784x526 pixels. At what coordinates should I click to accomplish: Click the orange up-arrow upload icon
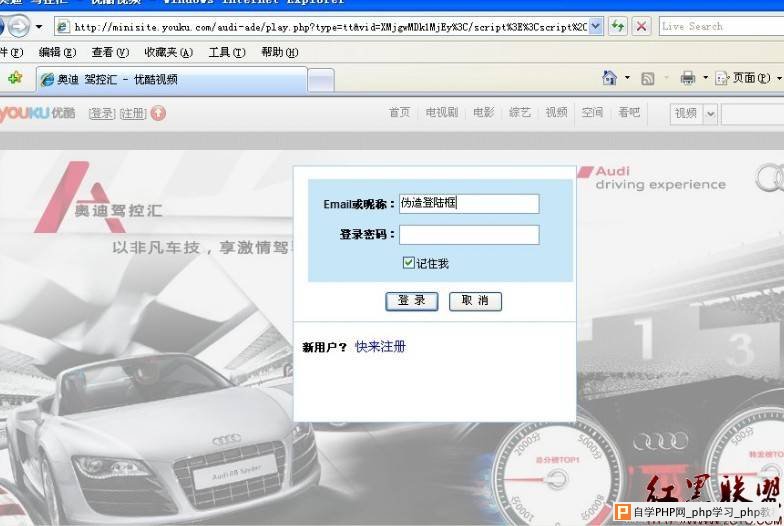pyautogui.click(x=158, y=114)
